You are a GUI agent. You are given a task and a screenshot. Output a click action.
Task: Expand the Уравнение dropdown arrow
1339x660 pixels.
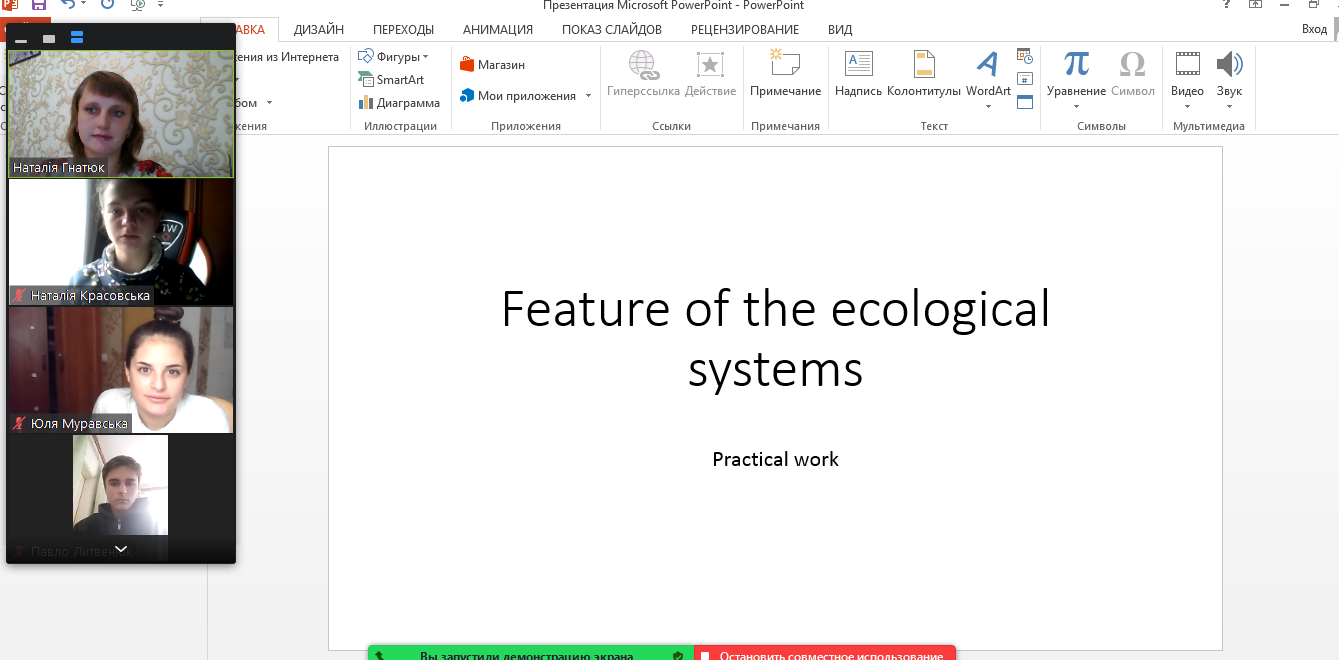coord(1076,107)
